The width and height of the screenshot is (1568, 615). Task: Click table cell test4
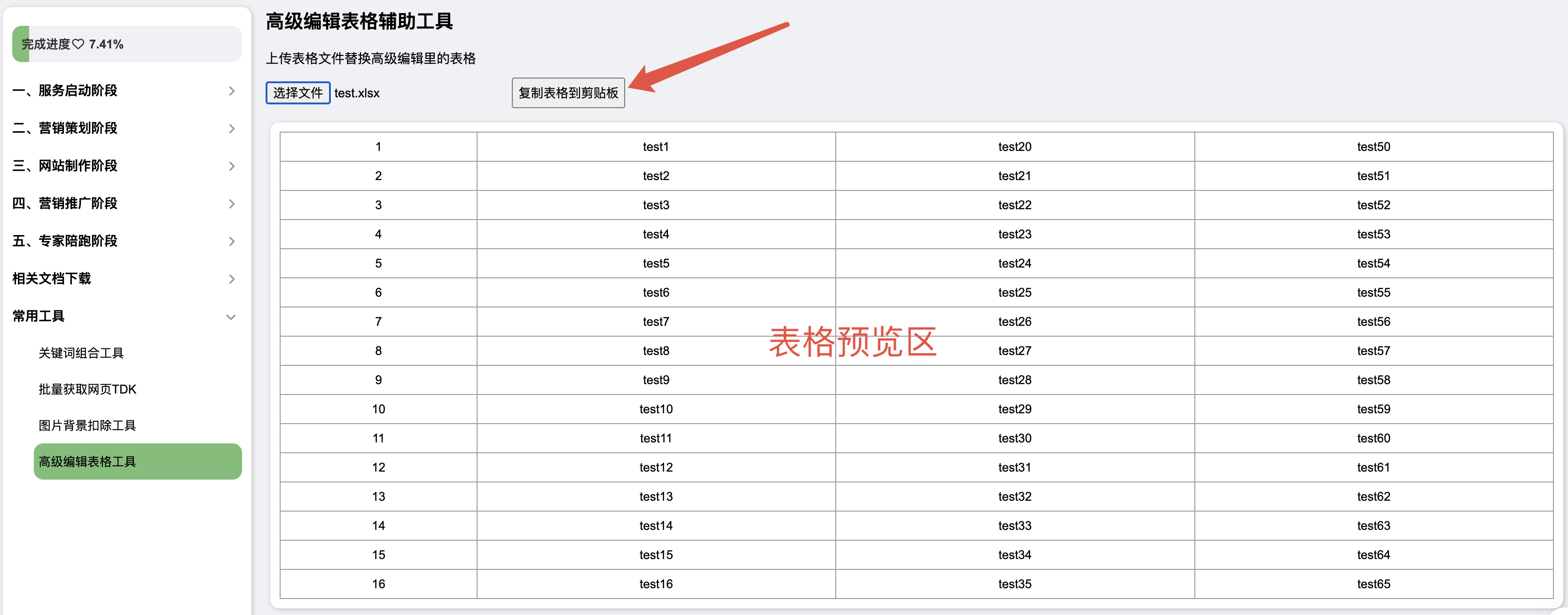click(656, 235)
